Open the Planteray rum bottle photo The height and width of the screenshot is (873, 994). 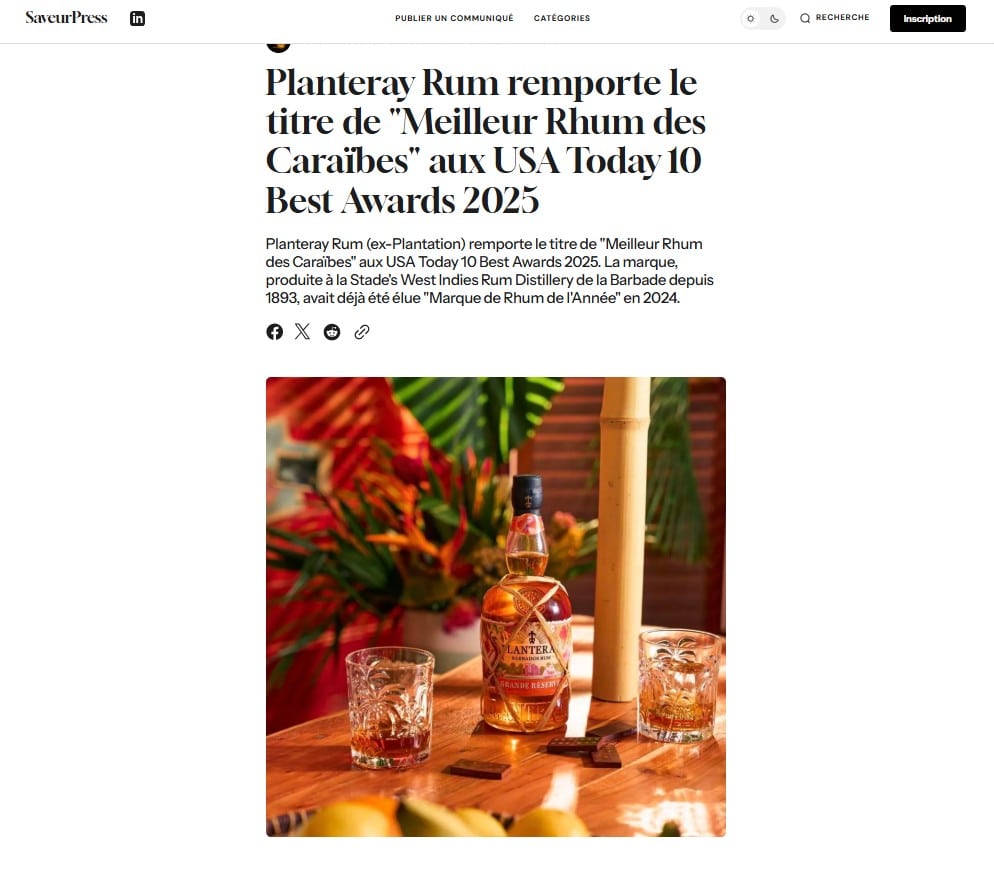(496, 607)
